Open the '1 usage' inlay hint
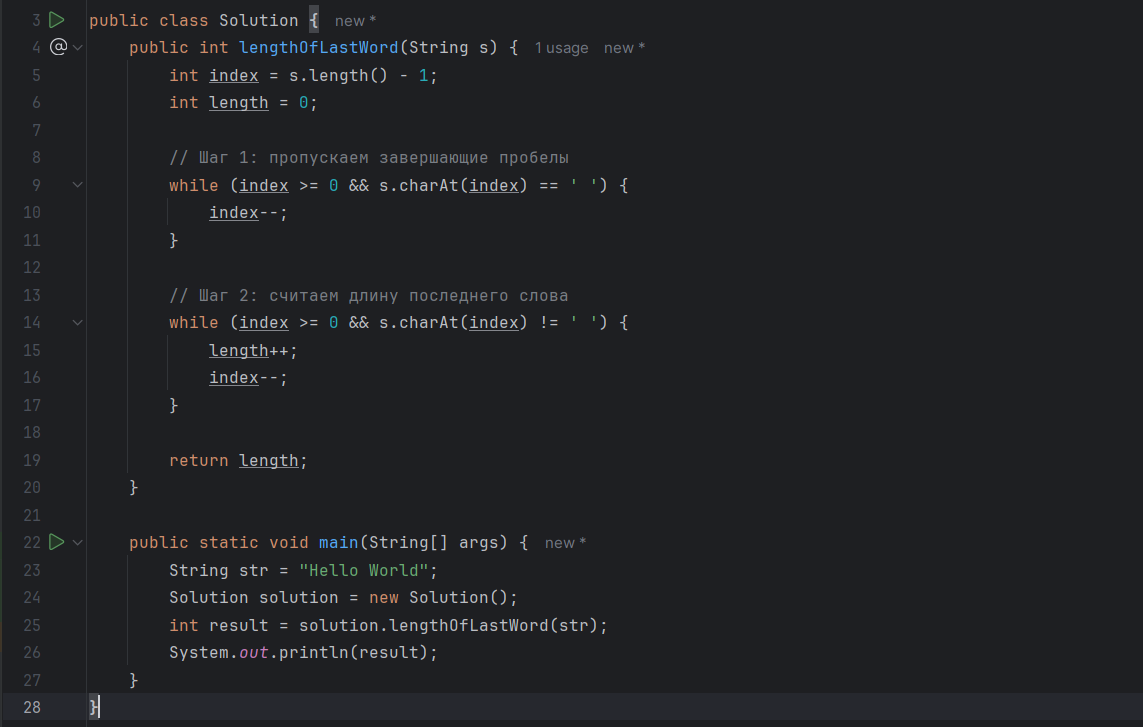This screenshot has height=727, width=1143. point(561,48)
